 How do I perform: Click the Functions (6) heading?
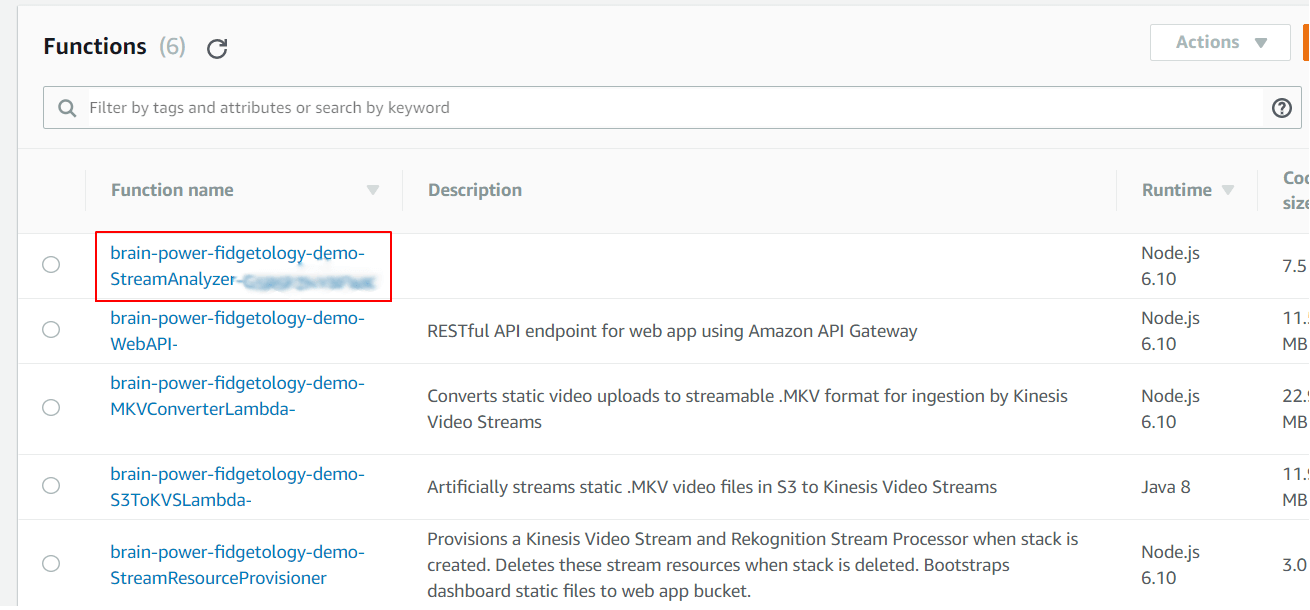[x=115, y=47]
